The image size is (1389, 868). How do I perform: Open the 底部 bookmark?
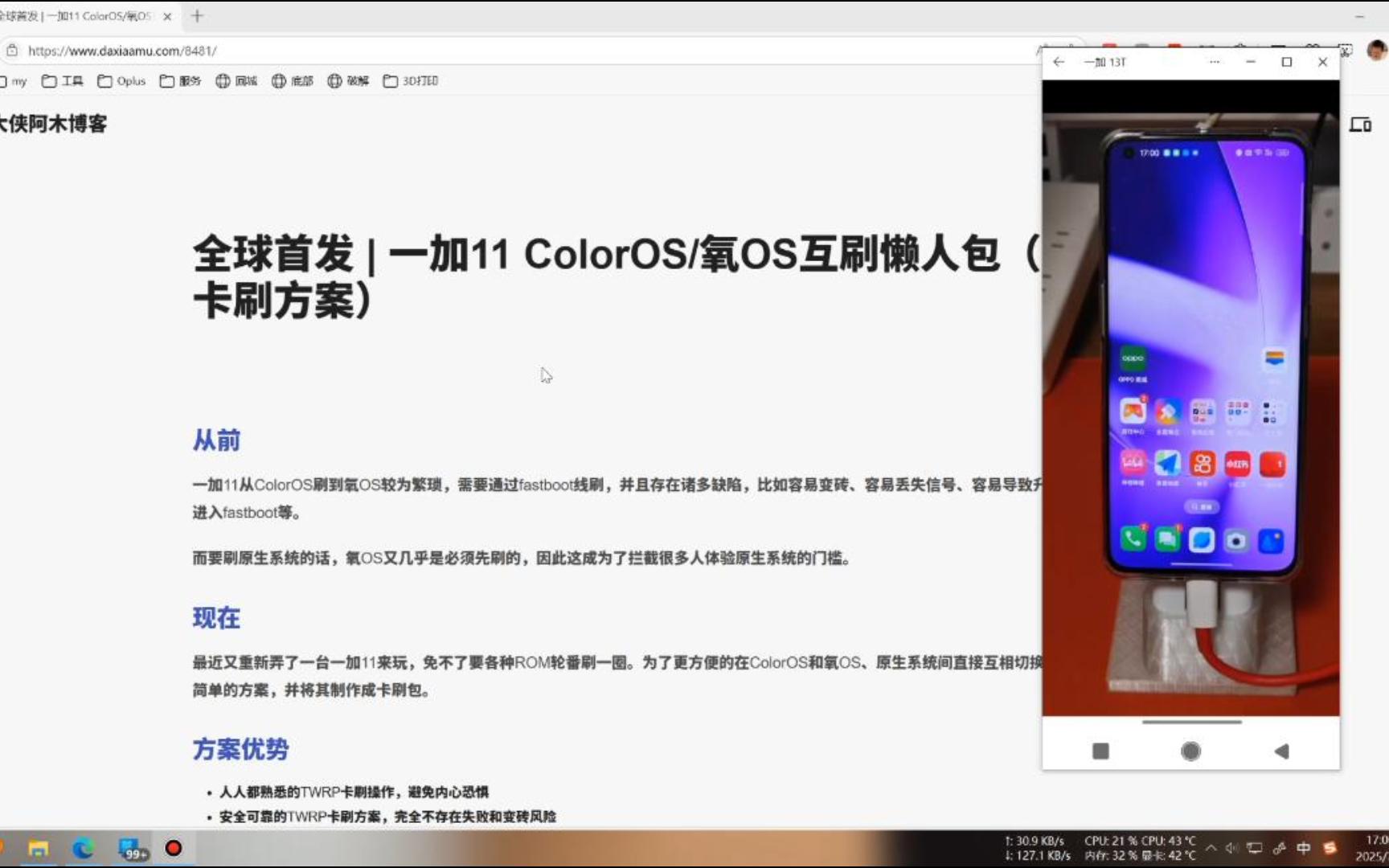(x=293, y=81)
